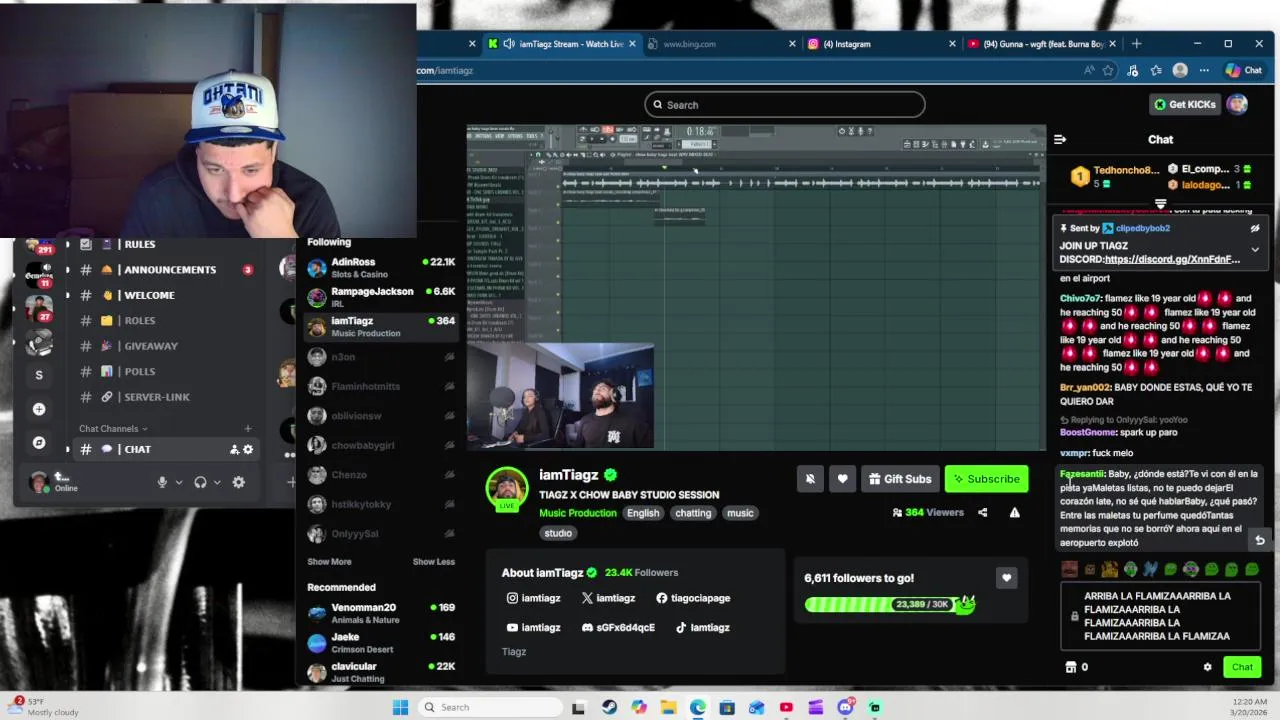Turn off notifications bell for iamTiagz

point(810,479)
